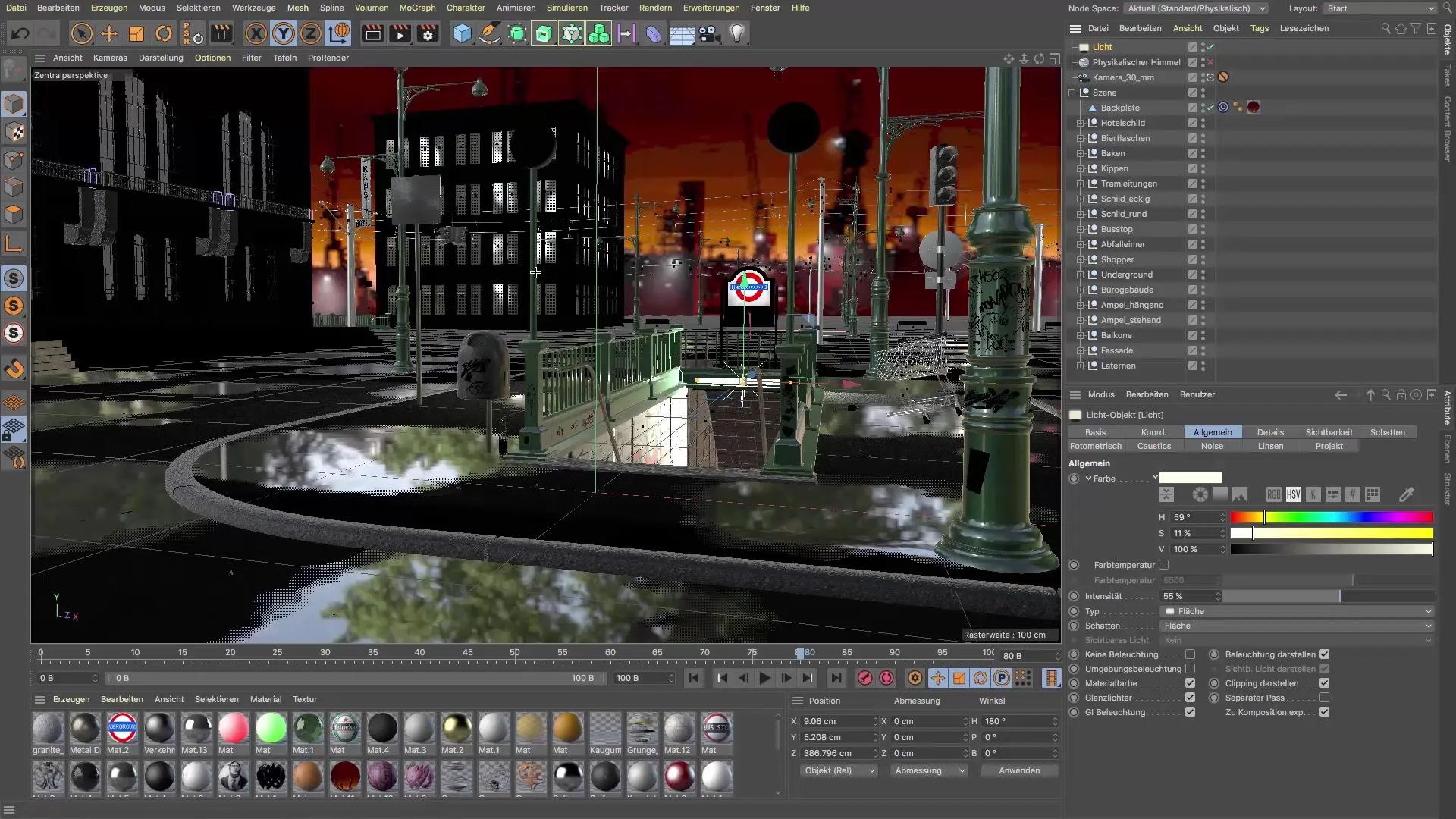The height and width of the screenshot is (819, 1456).
Task: Open the Layout Start dropdown
Action: pyautogui.click(x=1380, y=8)
